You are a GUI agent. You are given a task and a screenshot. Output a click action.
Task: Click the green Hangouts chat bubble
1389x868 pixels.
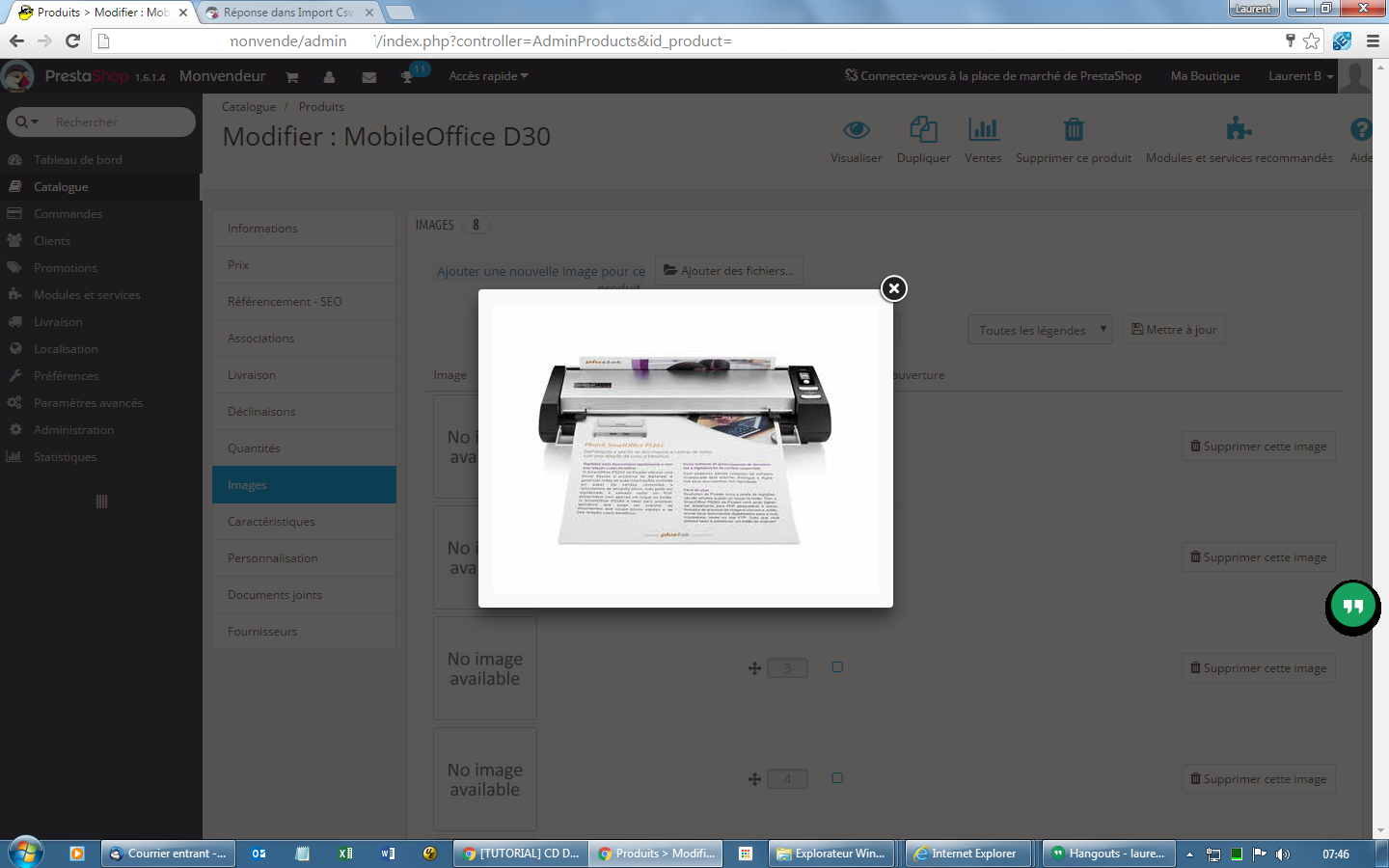point(1352,607)
